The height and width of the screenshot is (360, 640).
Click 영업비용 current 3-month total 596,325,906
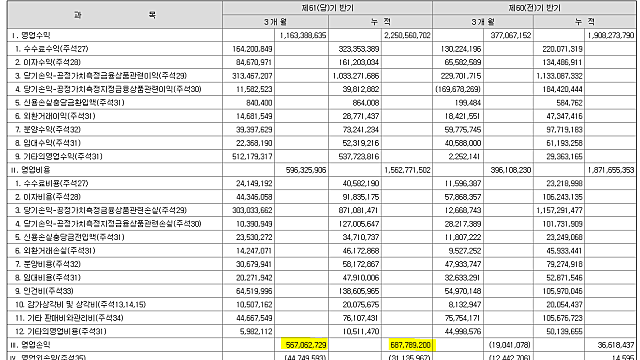(x=306, y=170)
